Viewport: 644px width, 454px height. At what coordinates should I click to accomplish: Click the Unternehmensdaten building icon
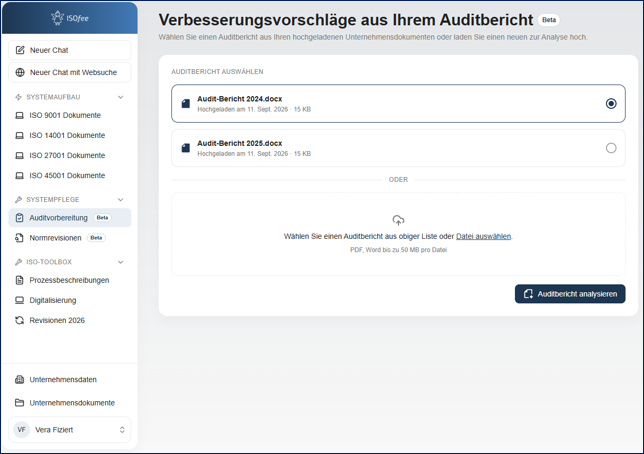click(19, 380)
